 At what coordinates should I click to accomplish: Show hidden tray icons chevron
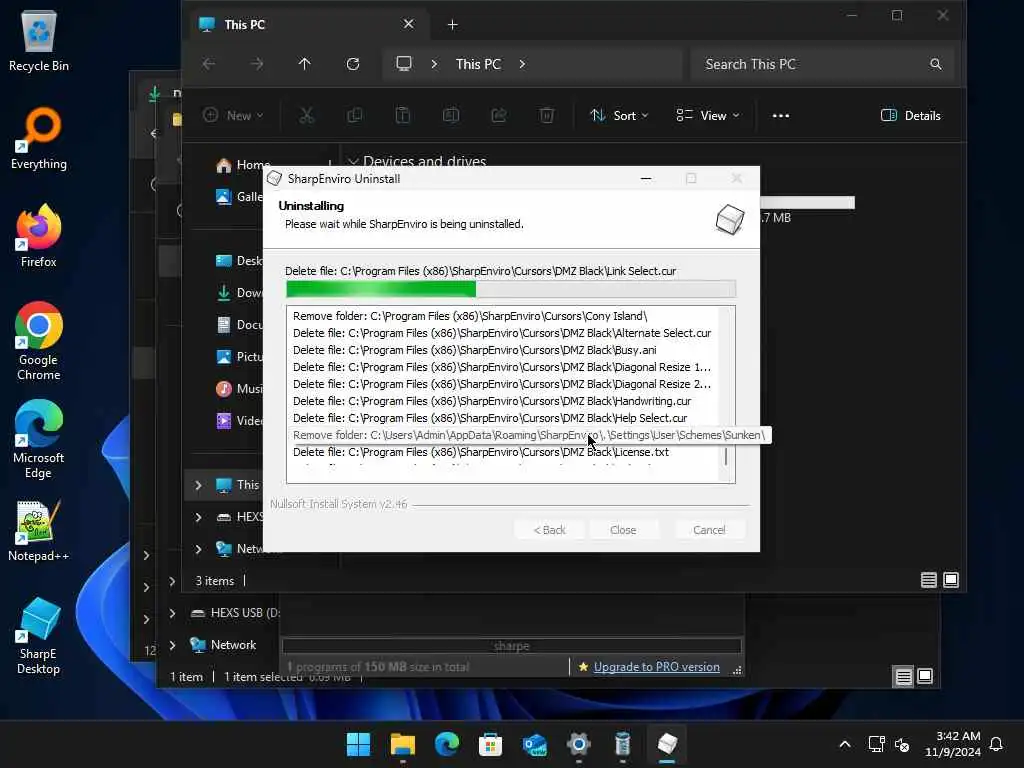coord(844,744)
